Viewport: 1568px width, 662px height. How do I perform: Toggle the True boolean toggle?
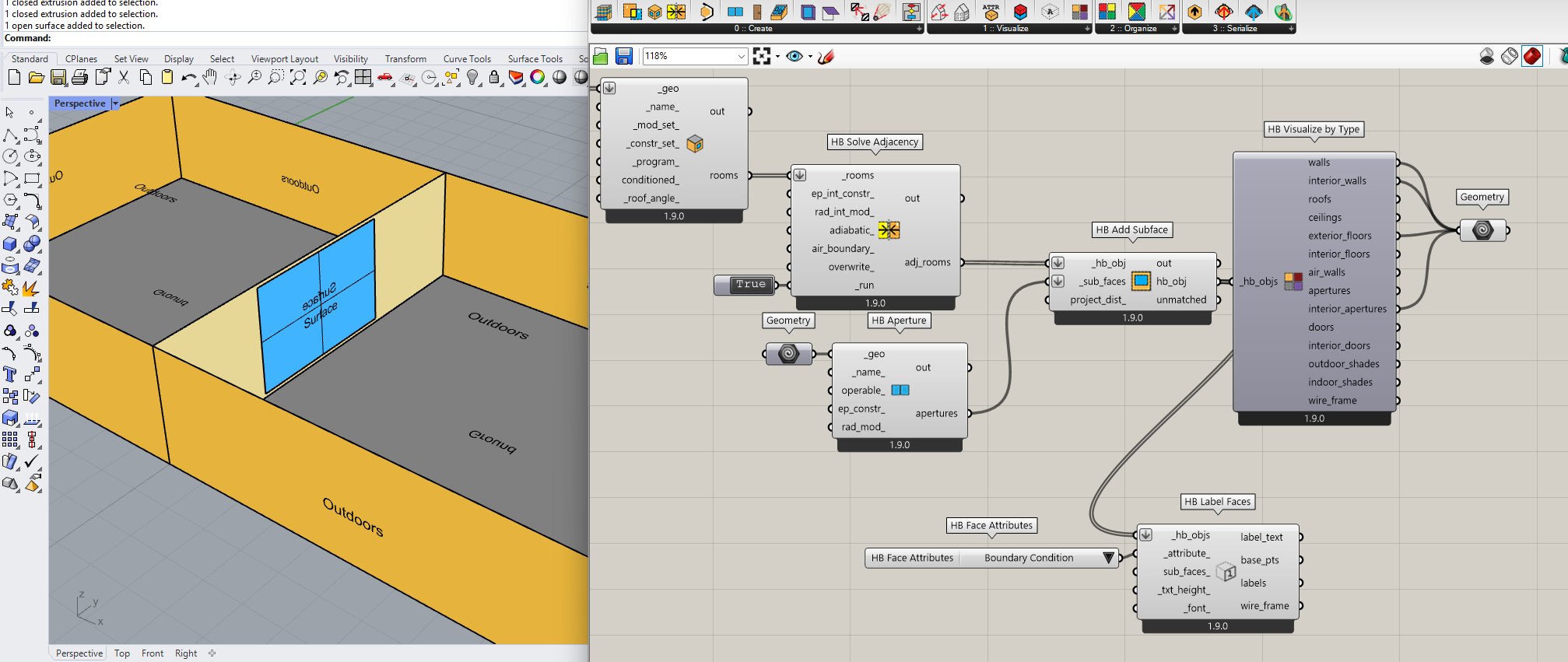(750, 285)
